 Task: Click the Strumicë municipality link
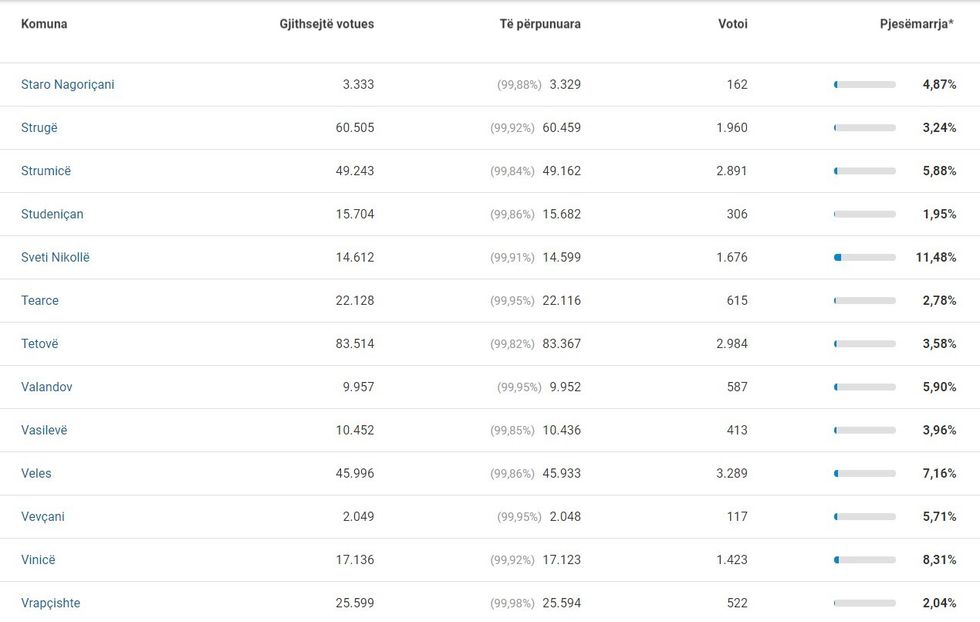point(46,171)
